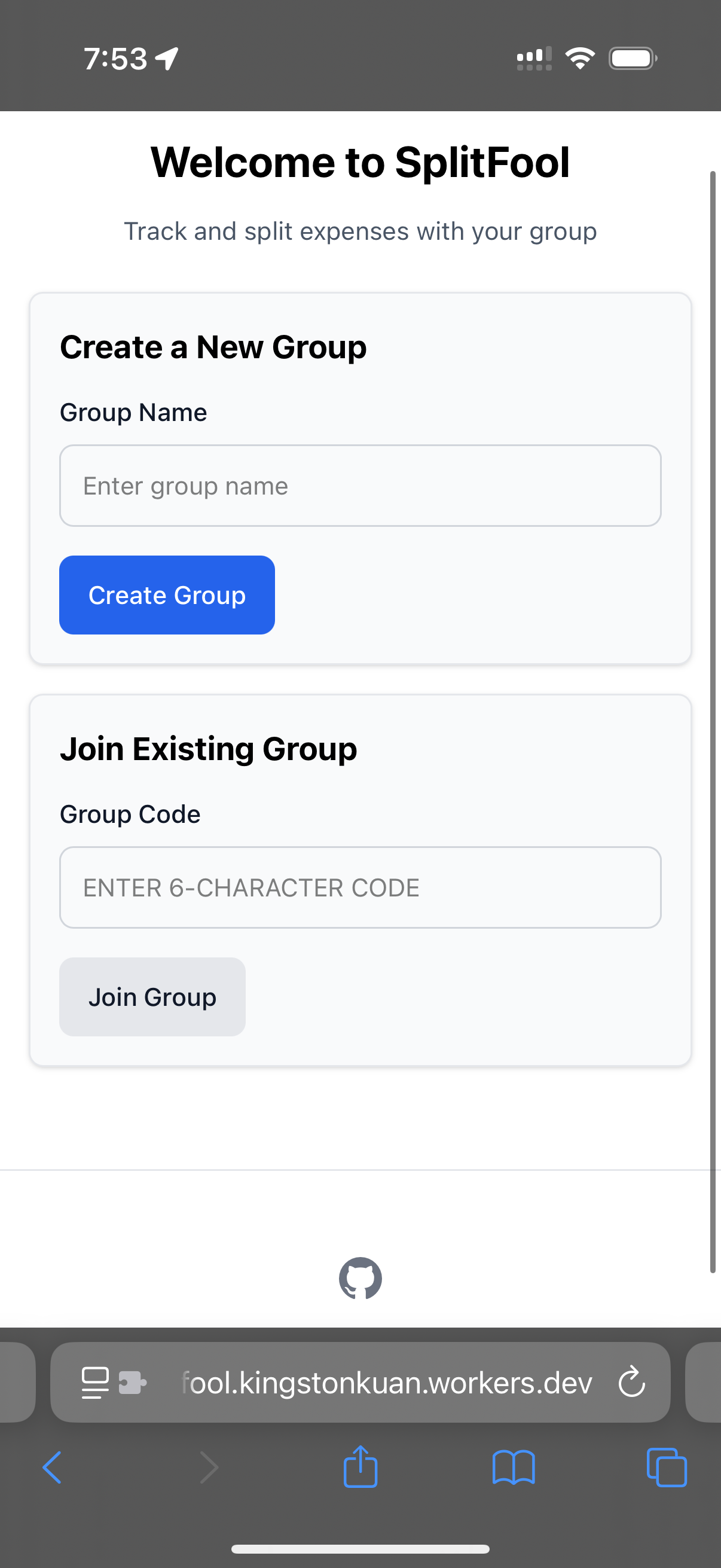721x1568 pixels.
Task: Open the GitHub repository icon link
Action: pos(360,1277)
